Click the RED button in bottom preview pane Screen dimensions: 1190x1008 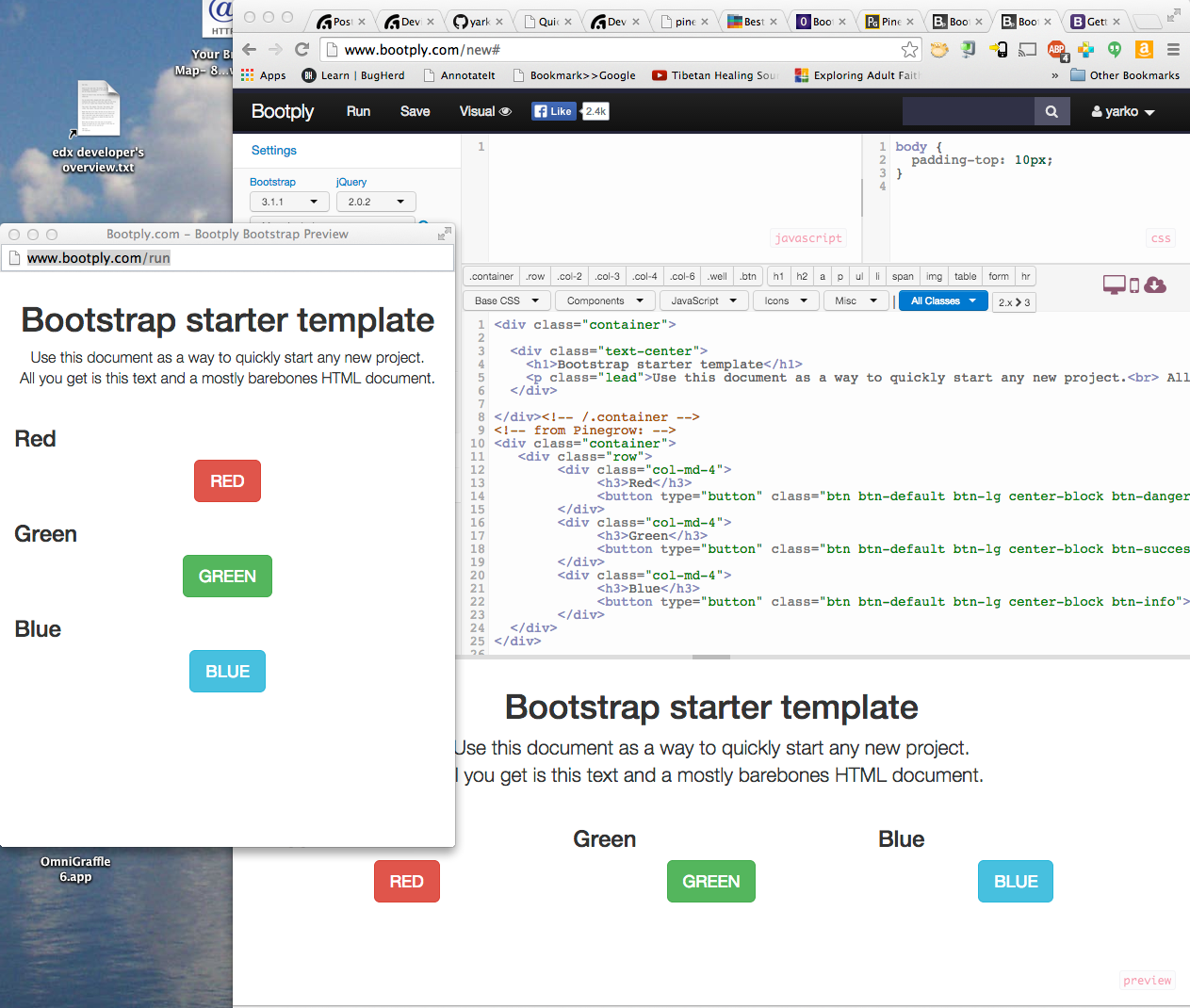406,882
